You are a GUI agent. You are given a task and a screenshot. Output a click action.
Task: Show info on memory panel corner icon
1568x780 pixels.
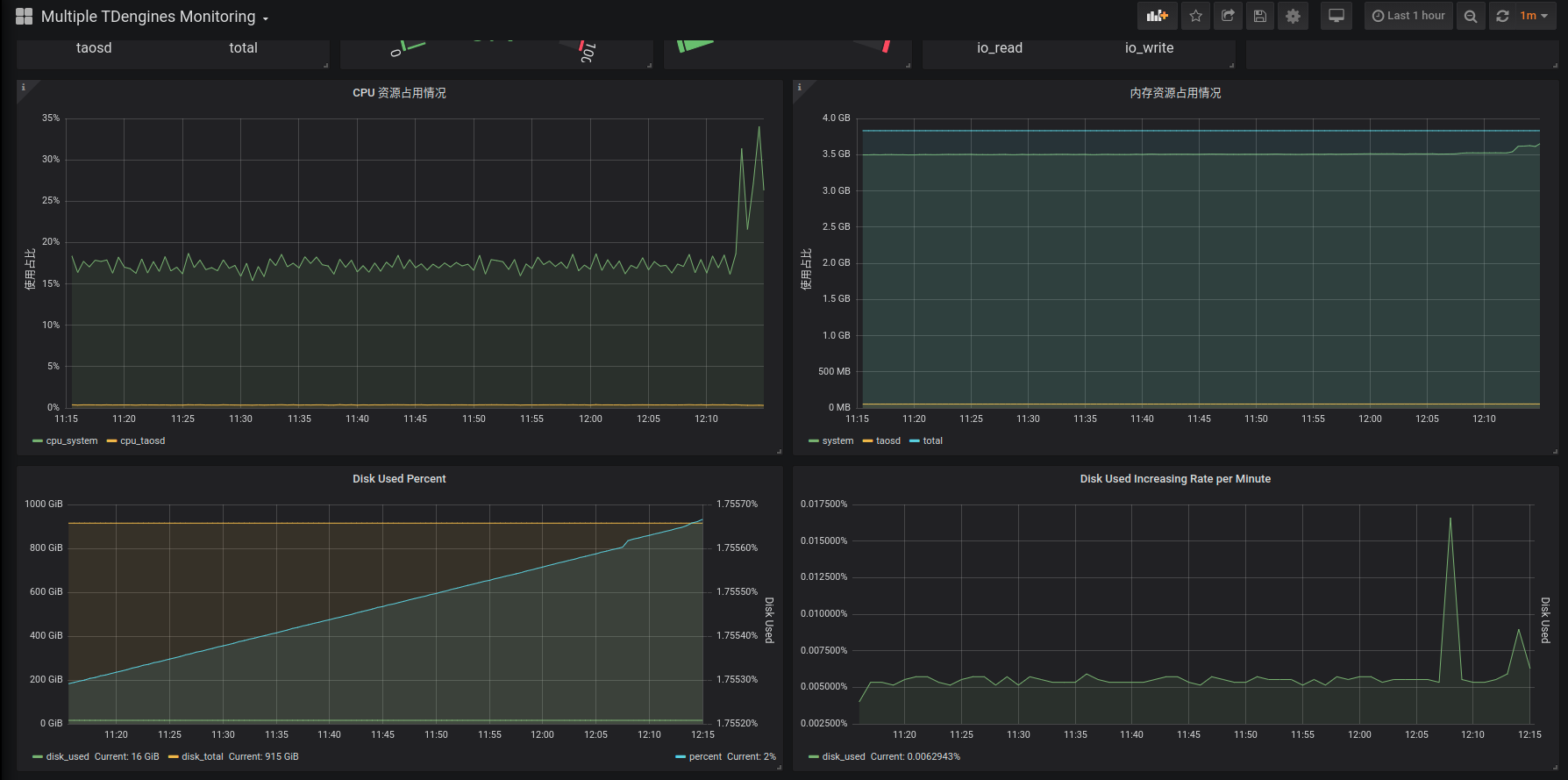[x=799, y=87]
